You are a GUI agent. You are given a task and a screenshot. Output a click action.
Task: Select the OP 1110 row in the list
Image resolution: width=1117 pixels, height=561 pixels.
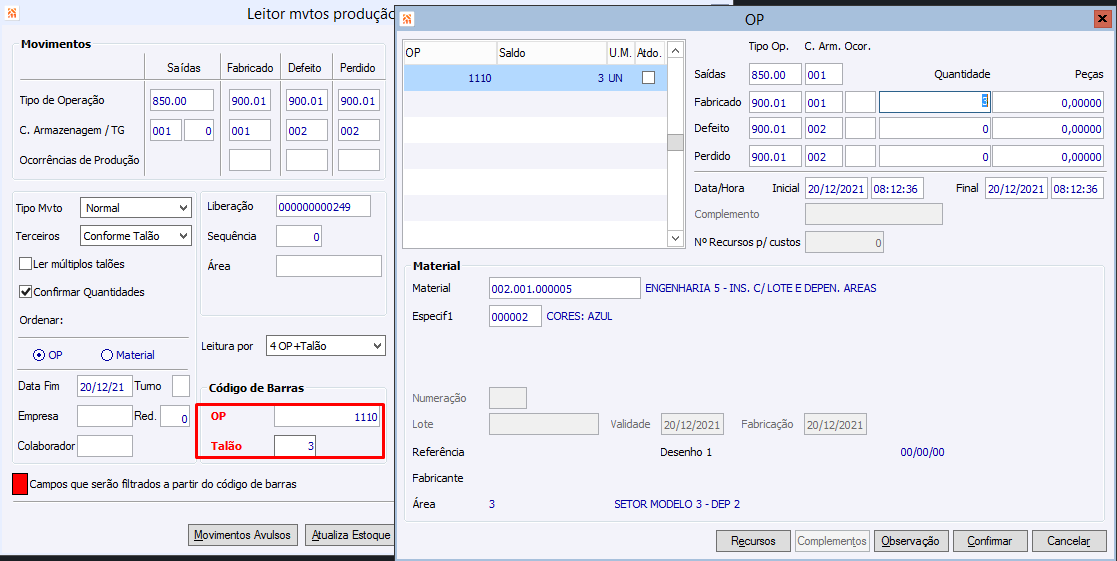click(x=535, y=78)
